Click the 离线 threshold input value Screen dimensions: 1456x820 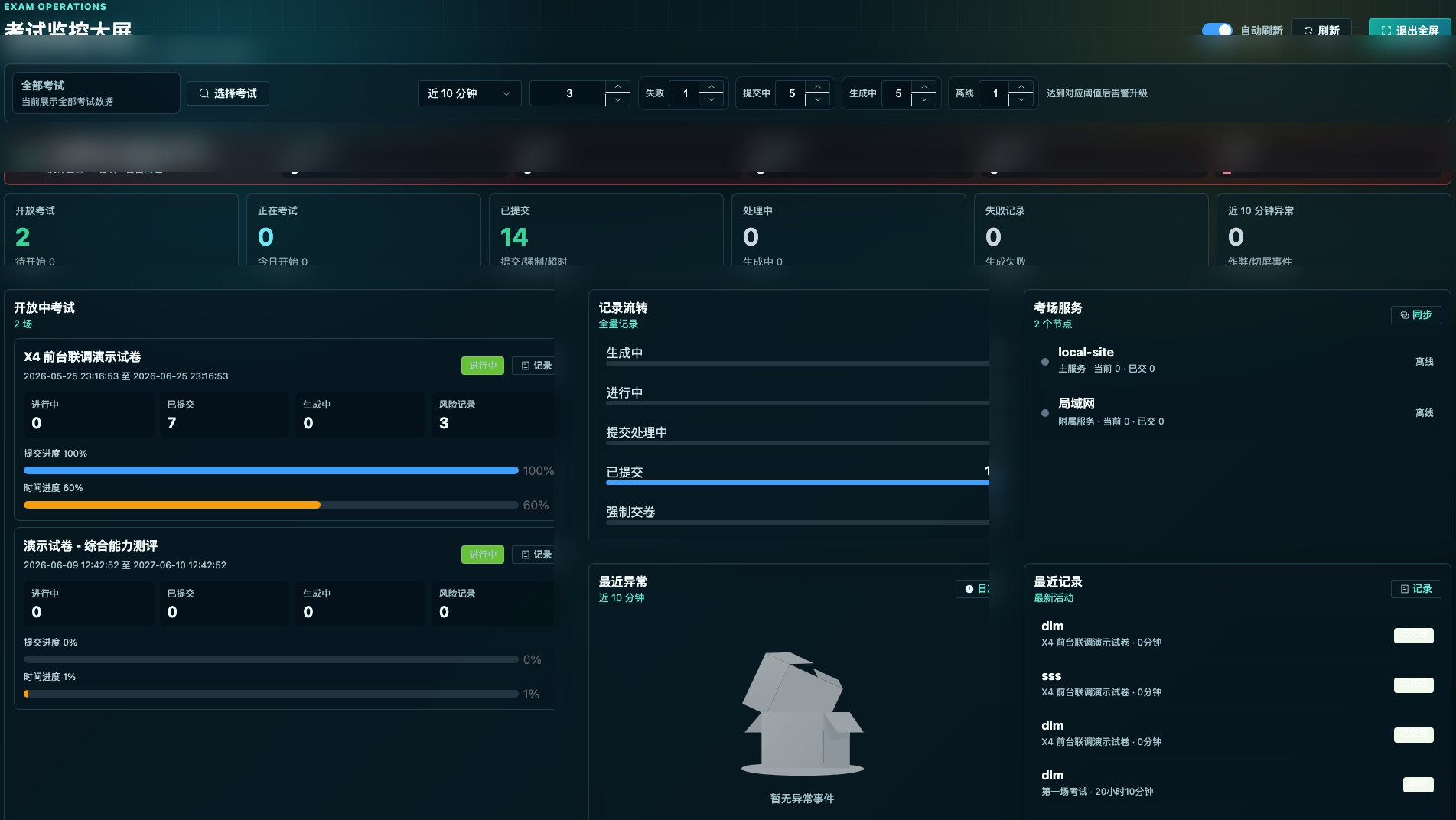pos(995,93)
